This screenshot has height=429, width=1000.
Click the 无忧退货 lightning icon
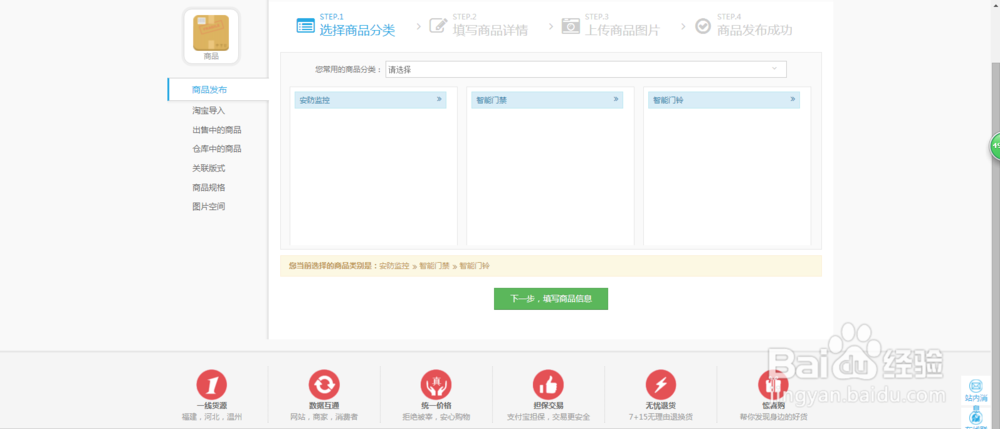click(661, 385)
